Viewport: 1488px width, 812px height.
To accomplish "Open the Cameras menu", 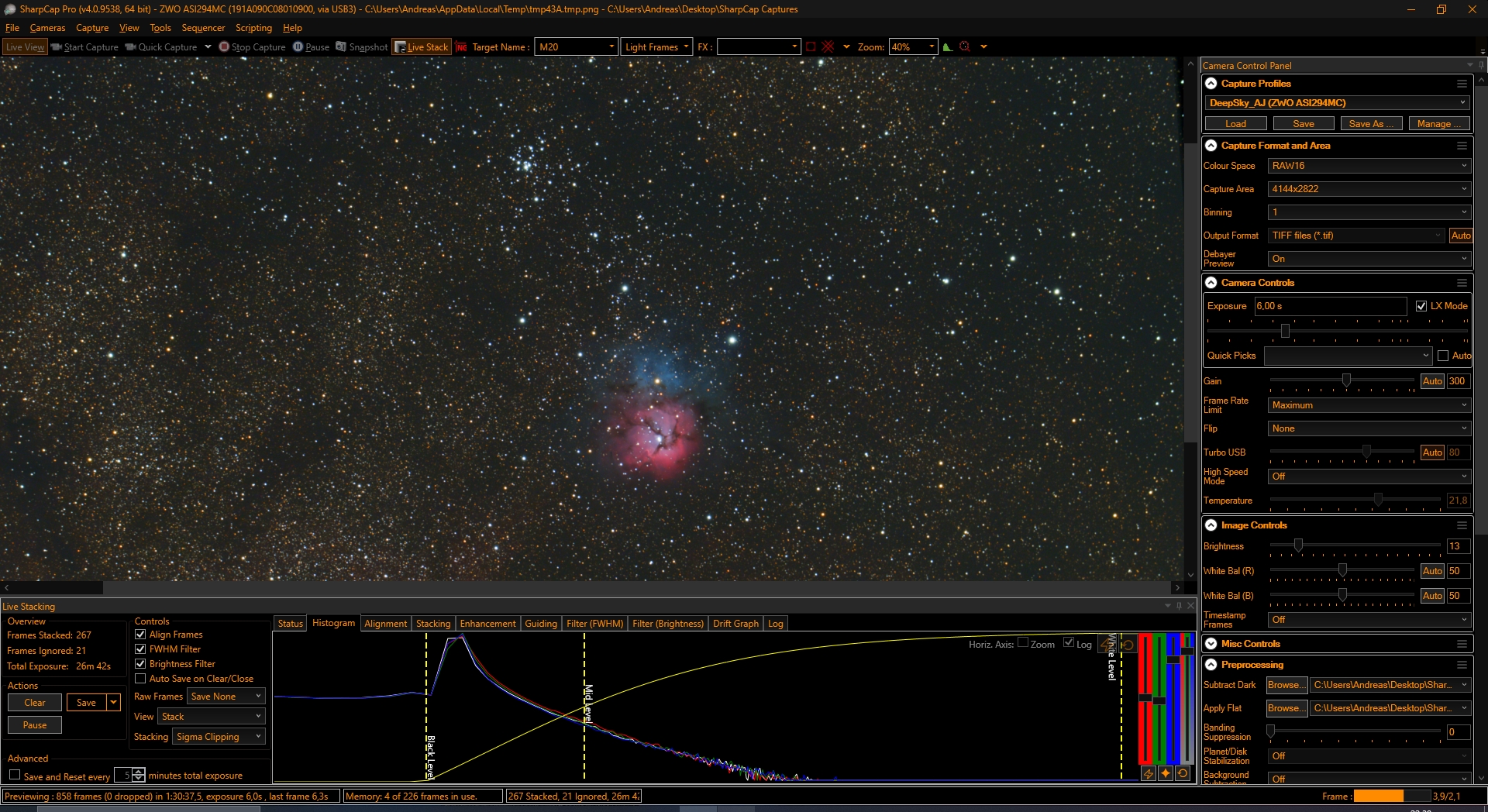I will (47, 28).
